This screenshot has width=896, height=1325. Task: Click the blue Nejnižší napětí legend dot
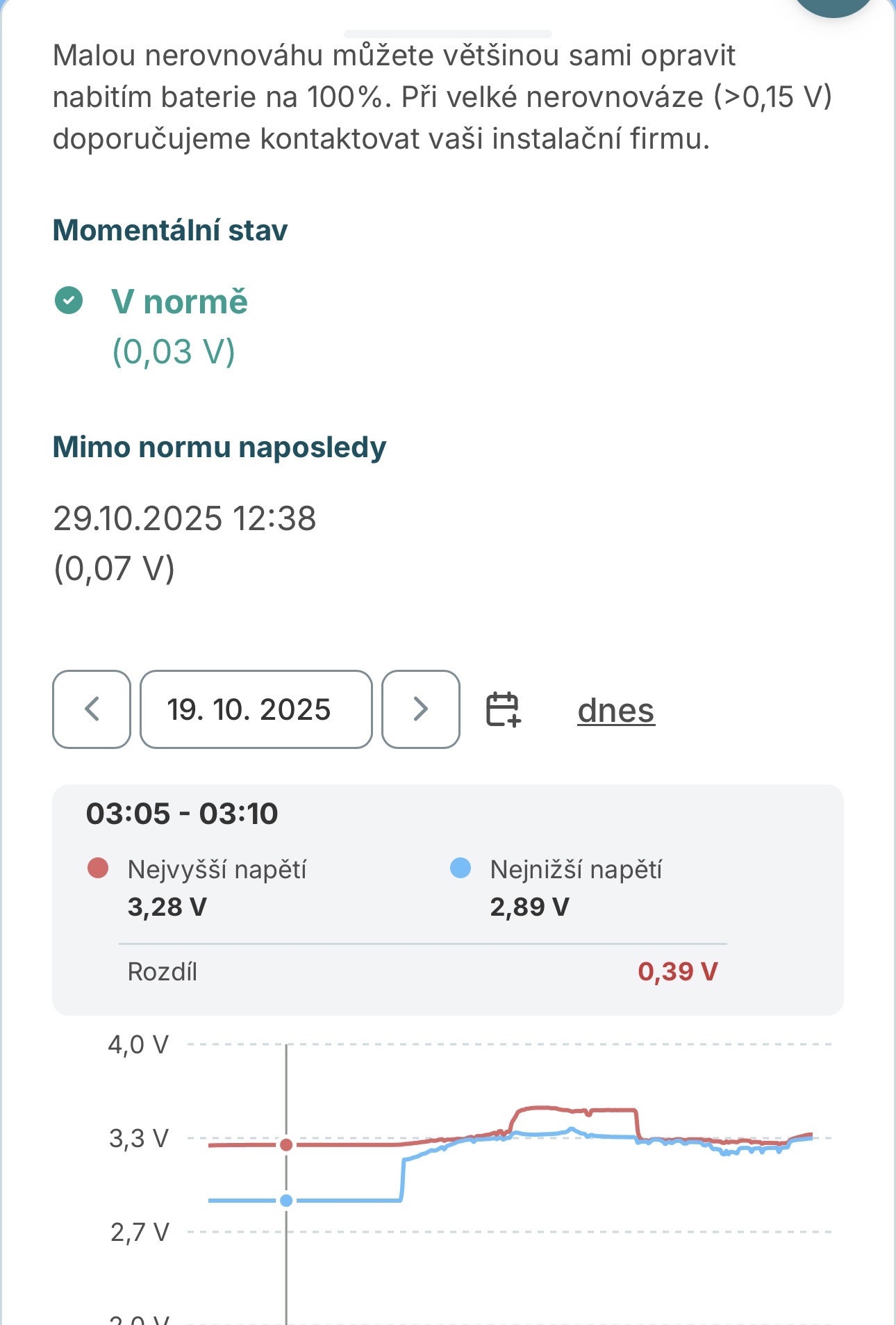[461, 869]
